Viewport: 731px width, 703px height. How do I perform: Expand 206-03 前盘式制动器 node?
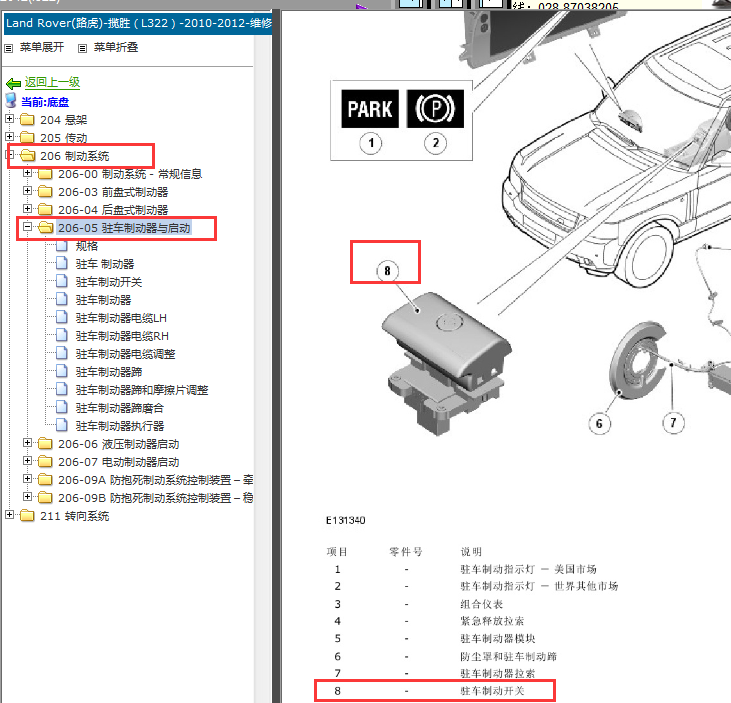28,191
